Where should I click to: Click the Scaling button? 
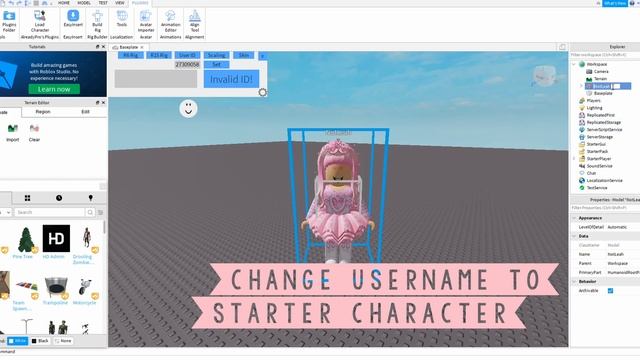[x=216, y=55]
